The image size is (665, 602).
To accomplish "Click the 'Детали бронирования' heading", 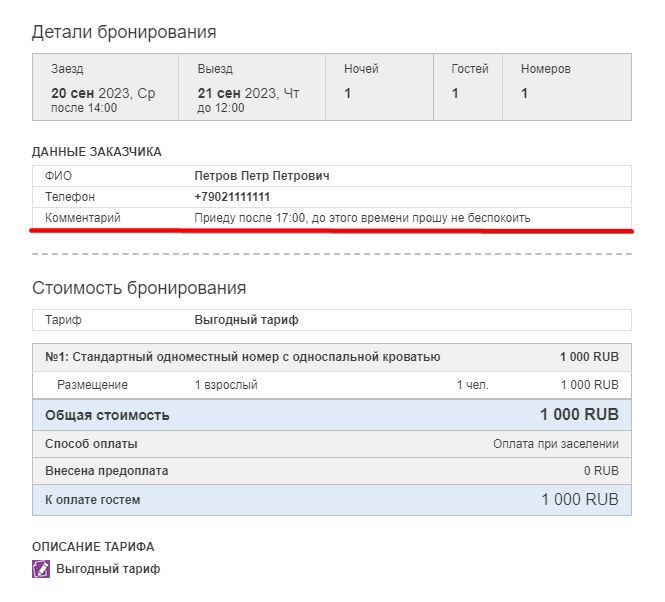I will click(x=124, y=32).
